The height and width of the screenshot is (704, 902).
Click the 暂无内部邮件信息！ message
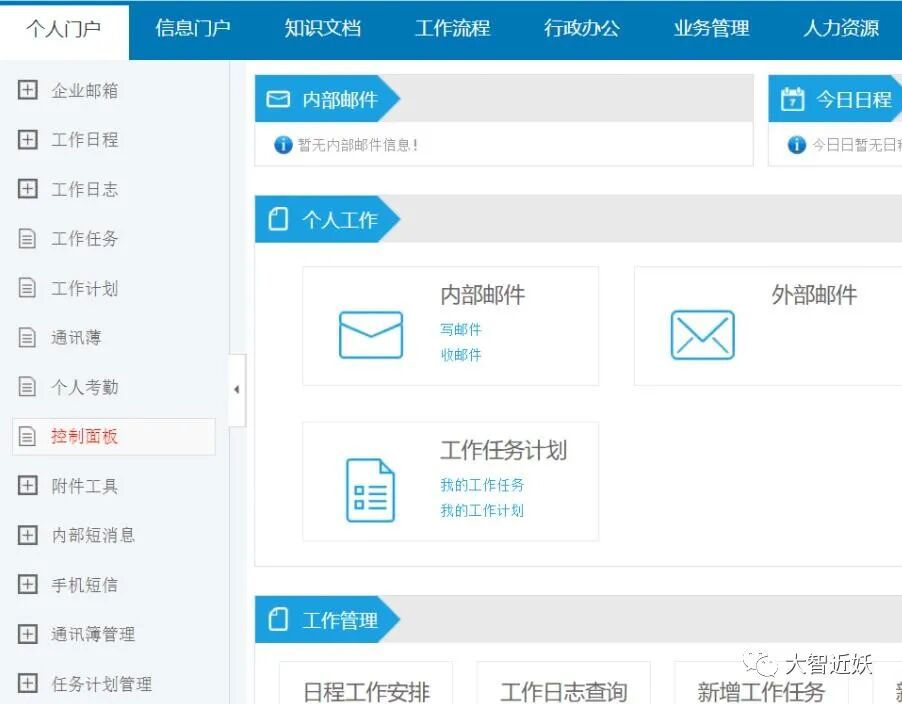(x=358, y=145)
